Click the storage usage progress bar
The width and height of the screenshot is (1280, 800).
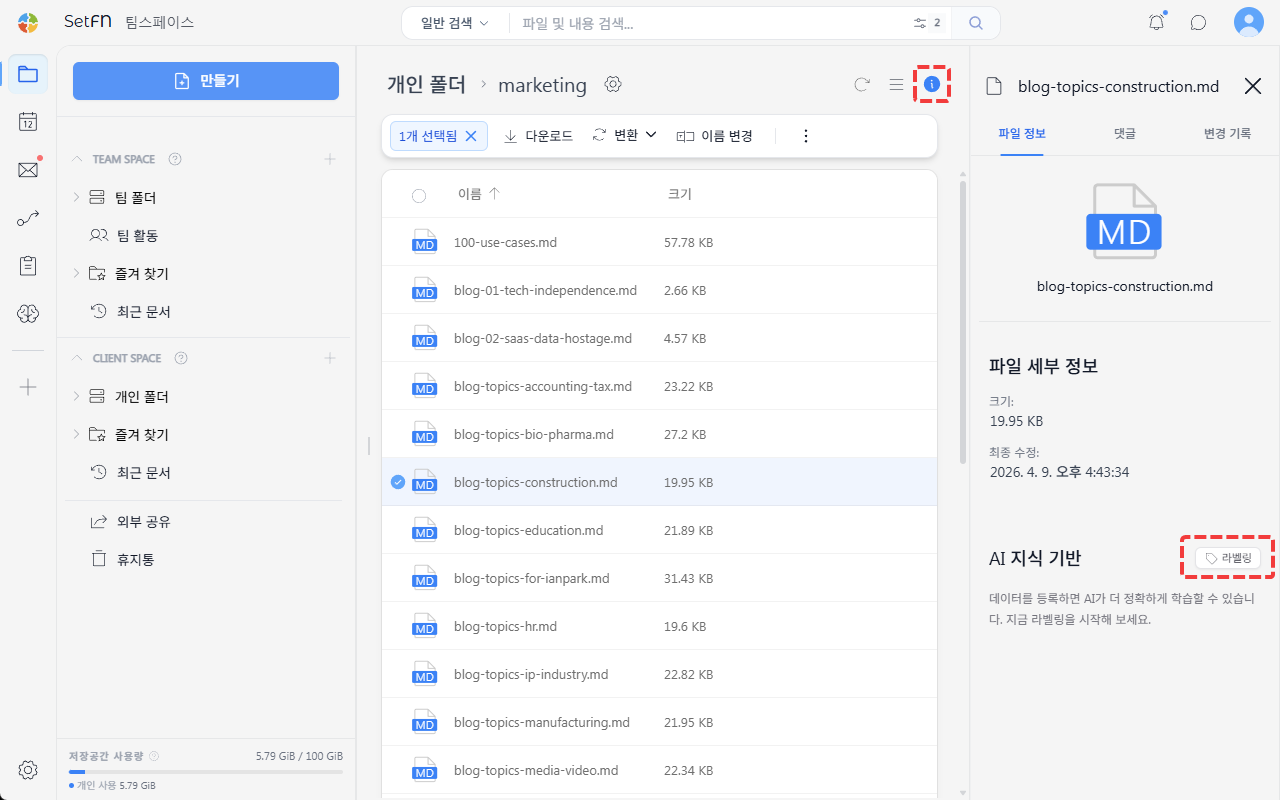205,771
